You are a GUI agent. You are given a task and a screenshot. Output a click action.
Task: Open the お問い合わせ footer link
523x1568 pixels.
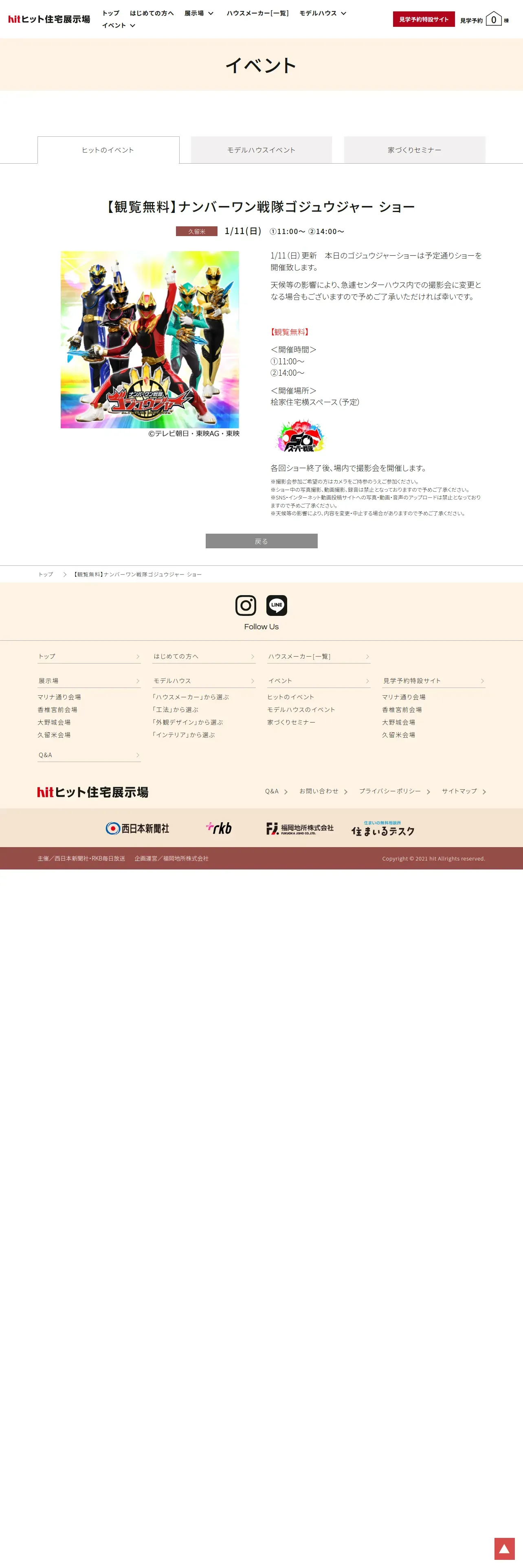pyautogui.click(x=323, y=791)
